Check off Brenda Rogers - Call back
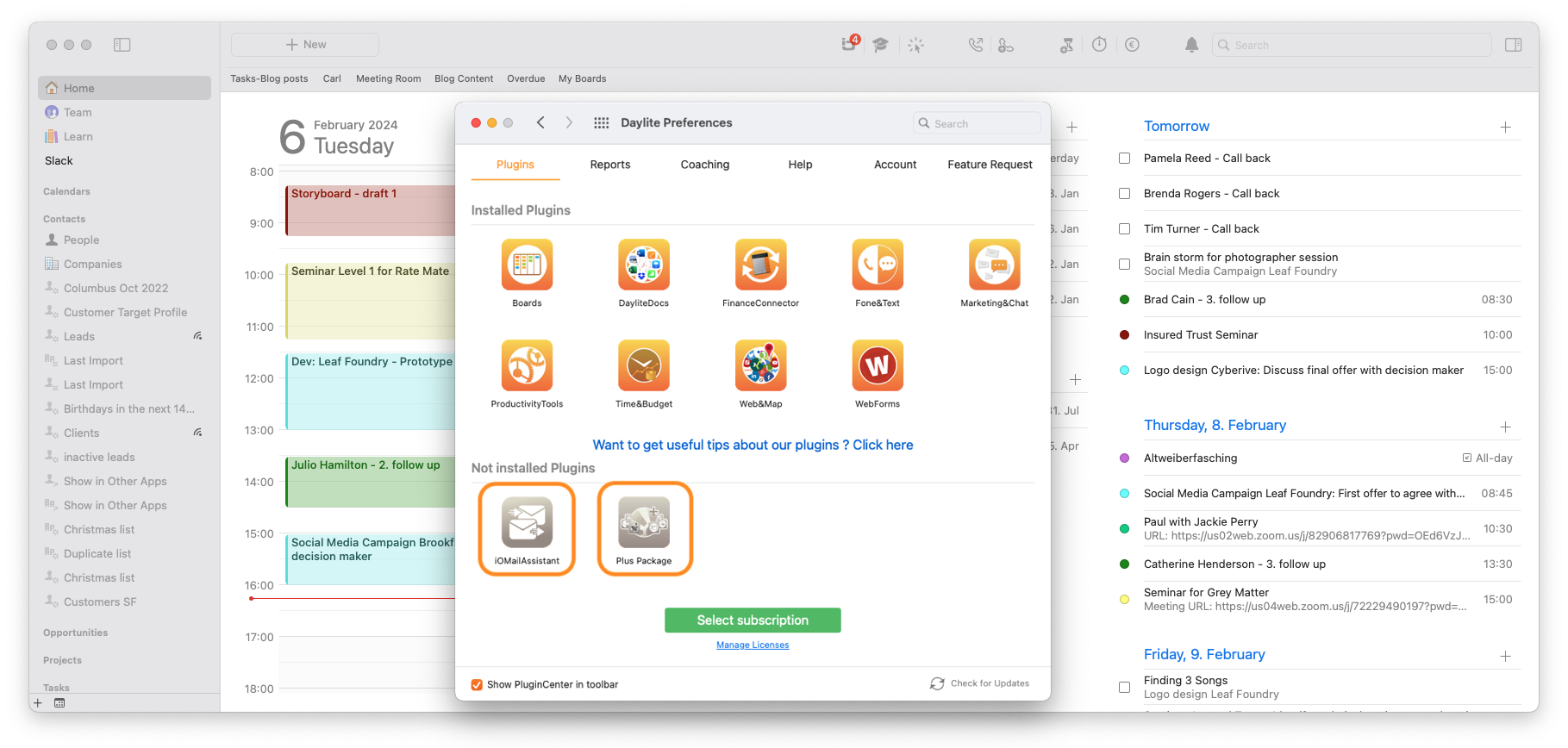This screenshot has height=748, width=1568. coord(1124,194)
